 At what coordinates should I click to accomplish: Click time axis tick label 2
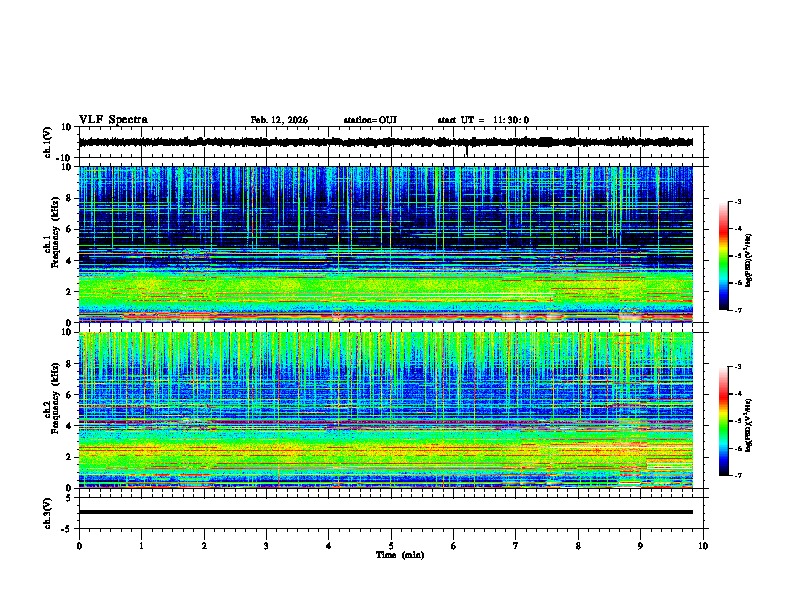pyautogui.click(x=204, y=546)
